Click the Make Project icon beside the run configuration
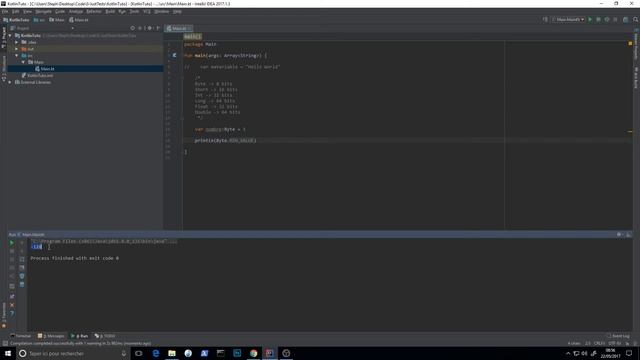The width and height of the screenshot is (640, 360). [x=545, y=20]
